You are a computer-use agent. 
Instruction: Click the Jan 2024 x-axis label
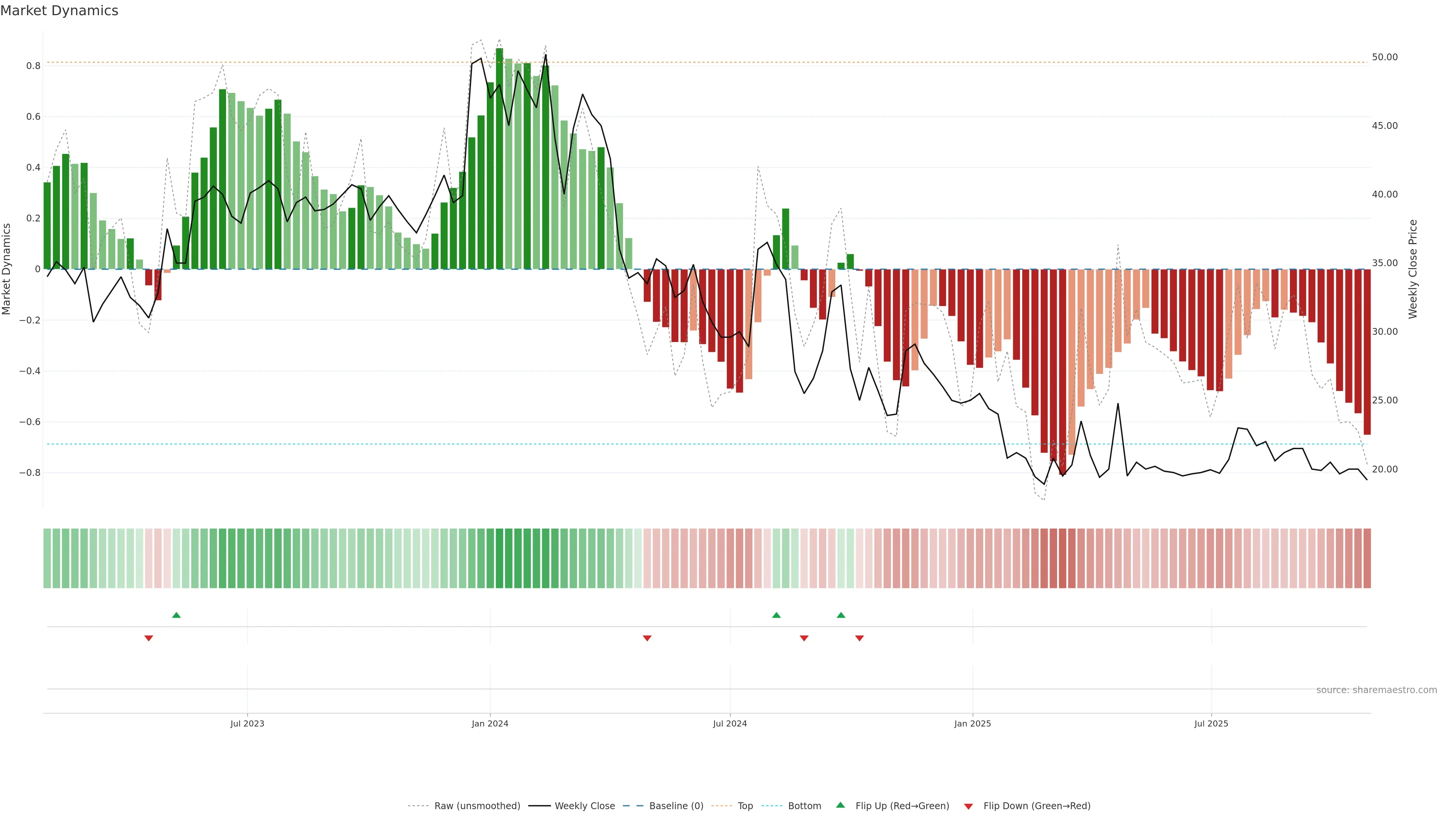point(490,723)
